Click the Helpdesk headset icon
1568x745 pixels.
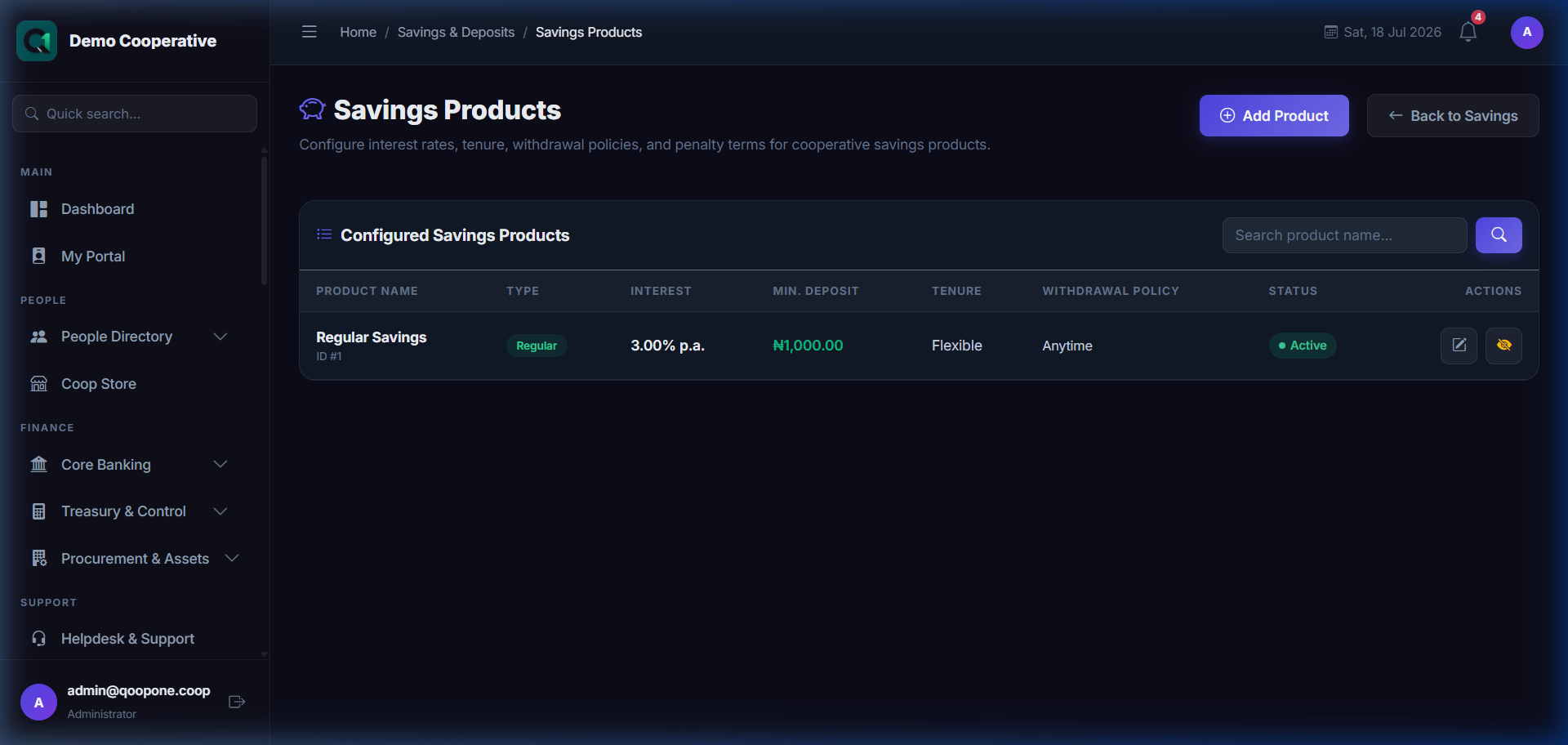coord(38,638)
